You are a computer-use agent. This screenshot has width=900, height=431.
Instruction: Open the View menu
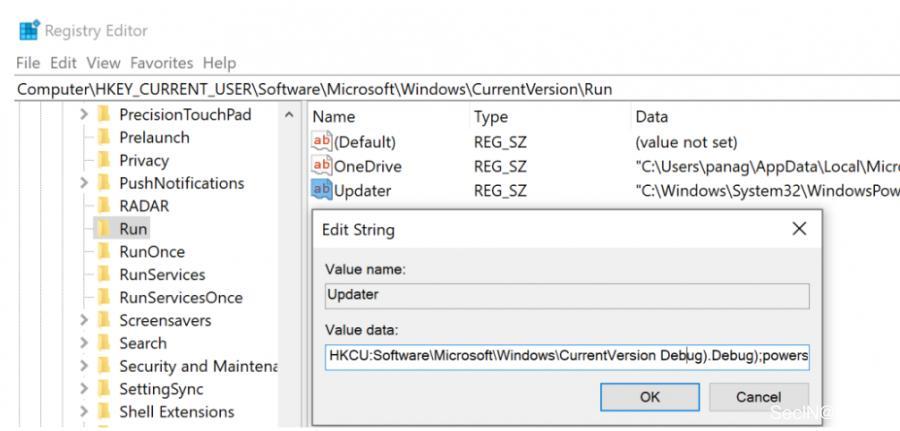[103, 63]
